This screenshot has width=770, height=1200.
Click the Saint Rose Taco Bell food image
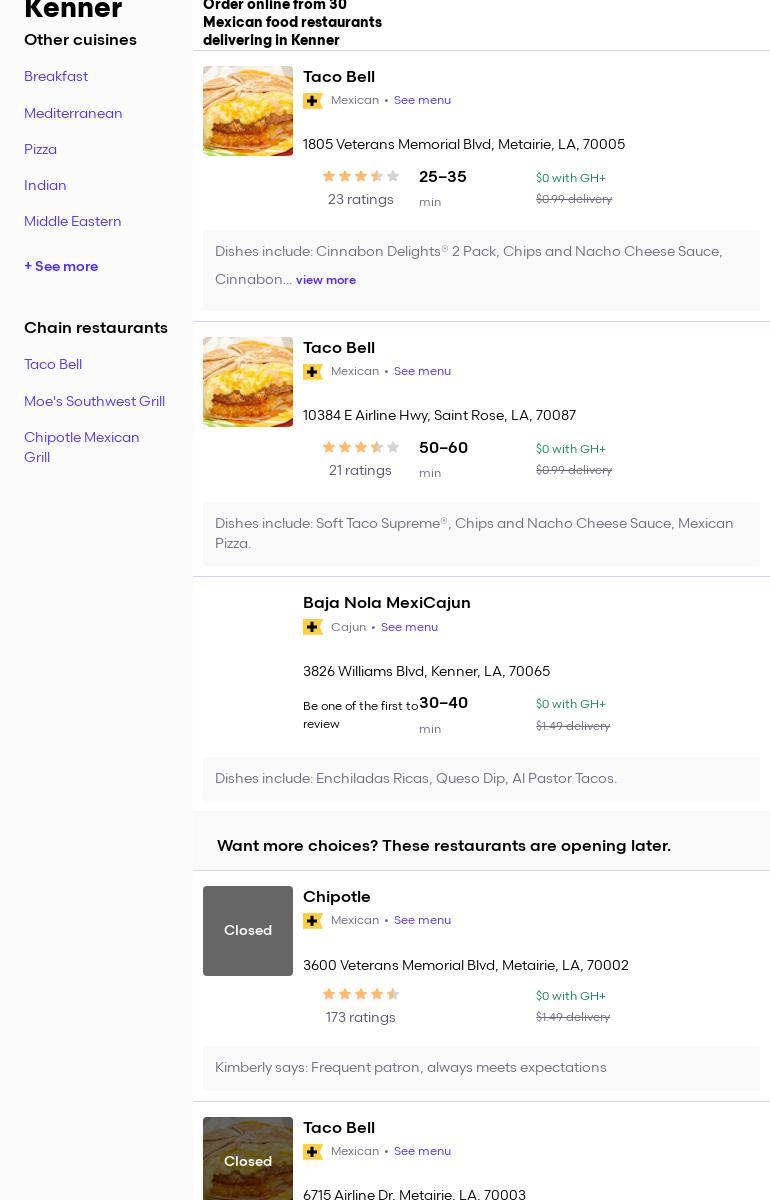pos(248,382)
